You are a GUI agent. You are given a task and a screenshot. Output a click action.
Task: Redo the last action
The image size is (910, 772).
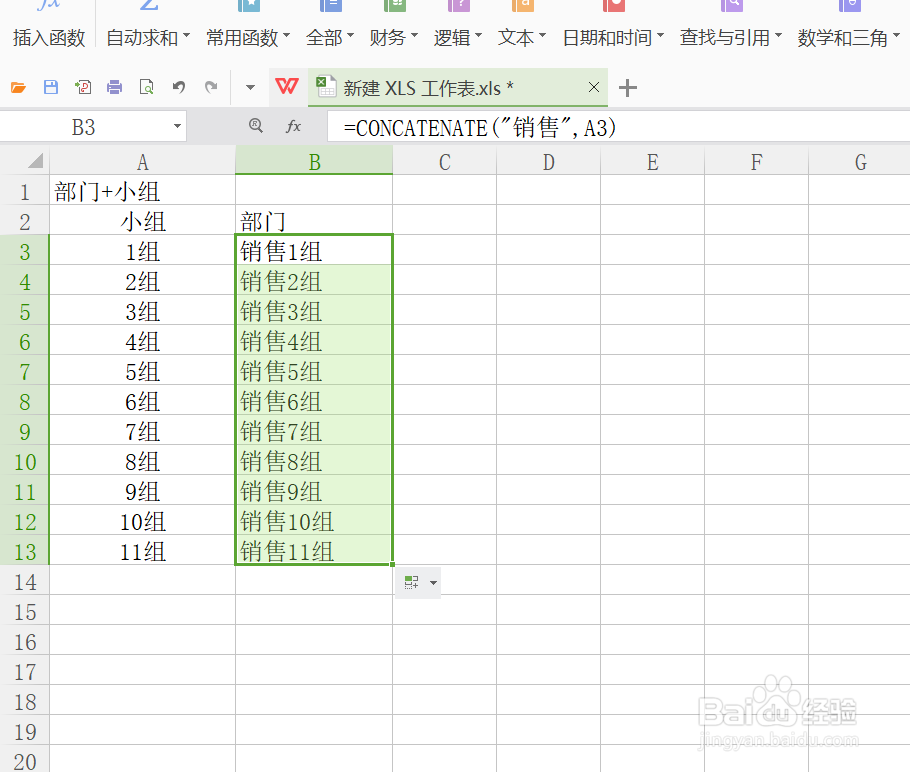pos(210,88)
